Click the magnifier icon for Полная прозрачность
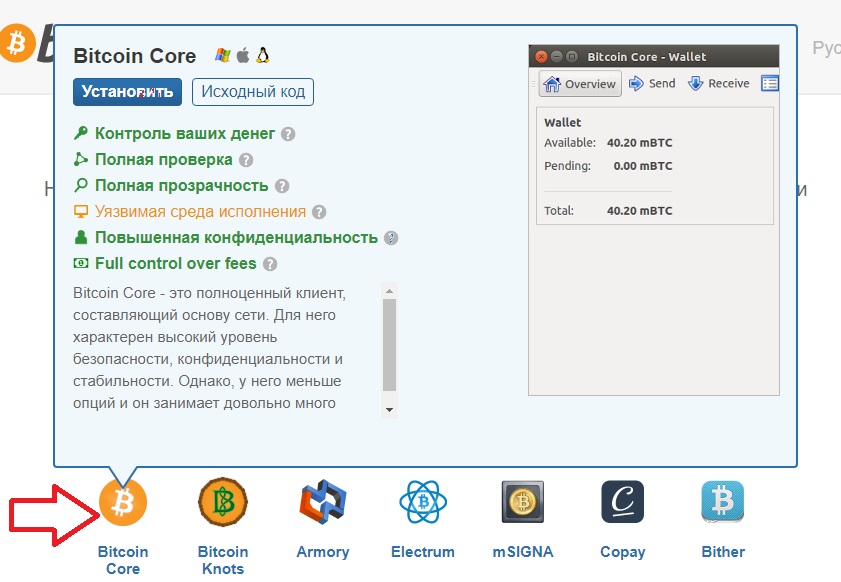 point(80,185)
